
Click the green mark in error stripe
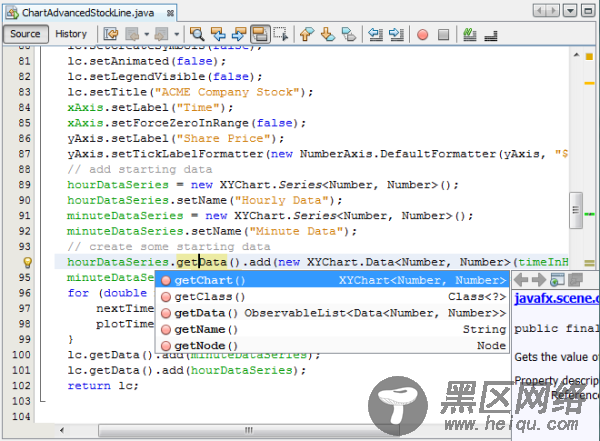coord(590,214)
